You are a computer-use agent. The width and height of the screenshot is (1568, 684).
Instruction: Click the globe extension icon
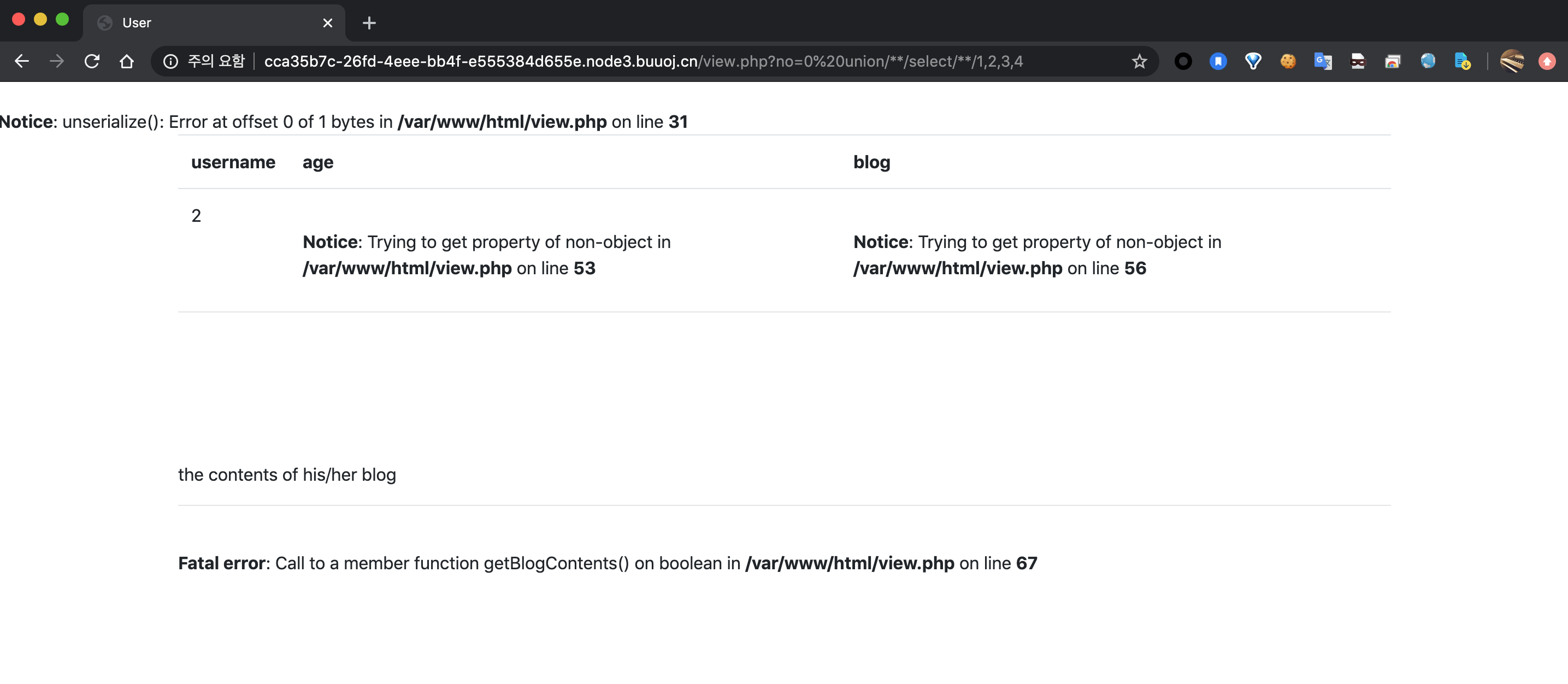(1428, 62)
